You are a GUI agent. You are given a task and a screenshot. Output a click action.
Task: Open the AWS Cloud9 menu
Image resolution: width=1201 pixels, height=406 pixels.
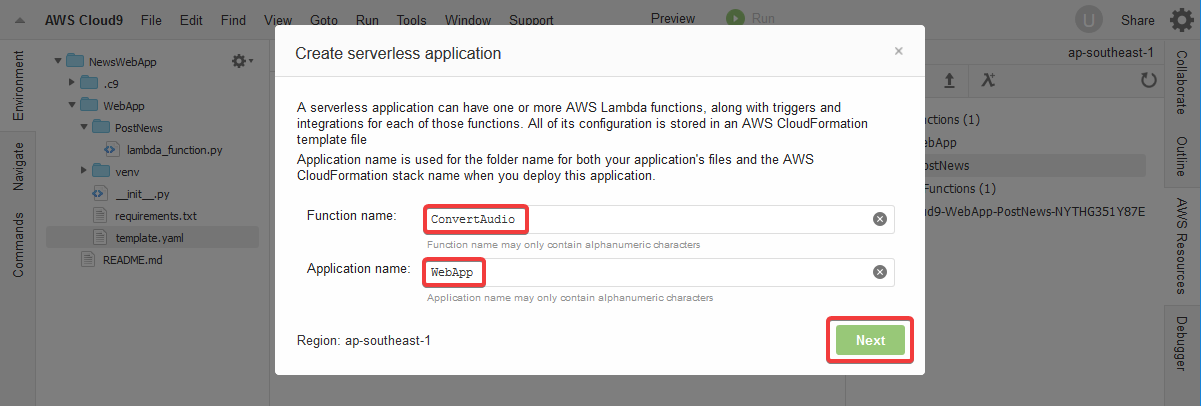point(84,20)
